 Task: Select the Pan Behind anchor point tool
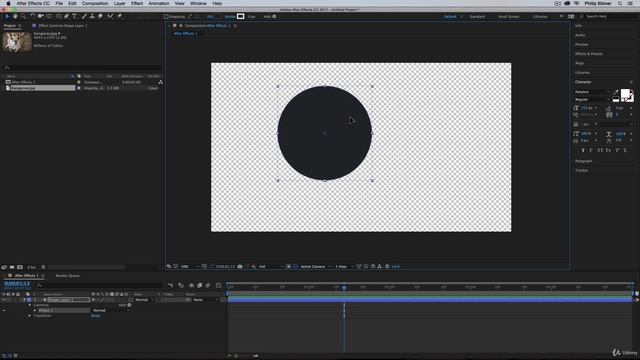(49, 16)
